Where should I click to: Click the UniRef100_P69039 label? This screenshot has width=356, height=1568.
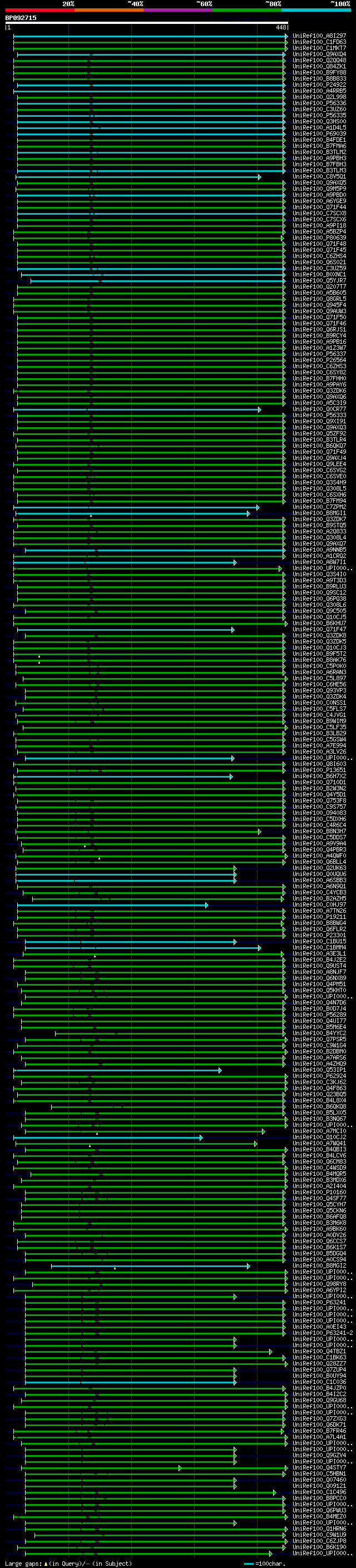coord(319,133)
